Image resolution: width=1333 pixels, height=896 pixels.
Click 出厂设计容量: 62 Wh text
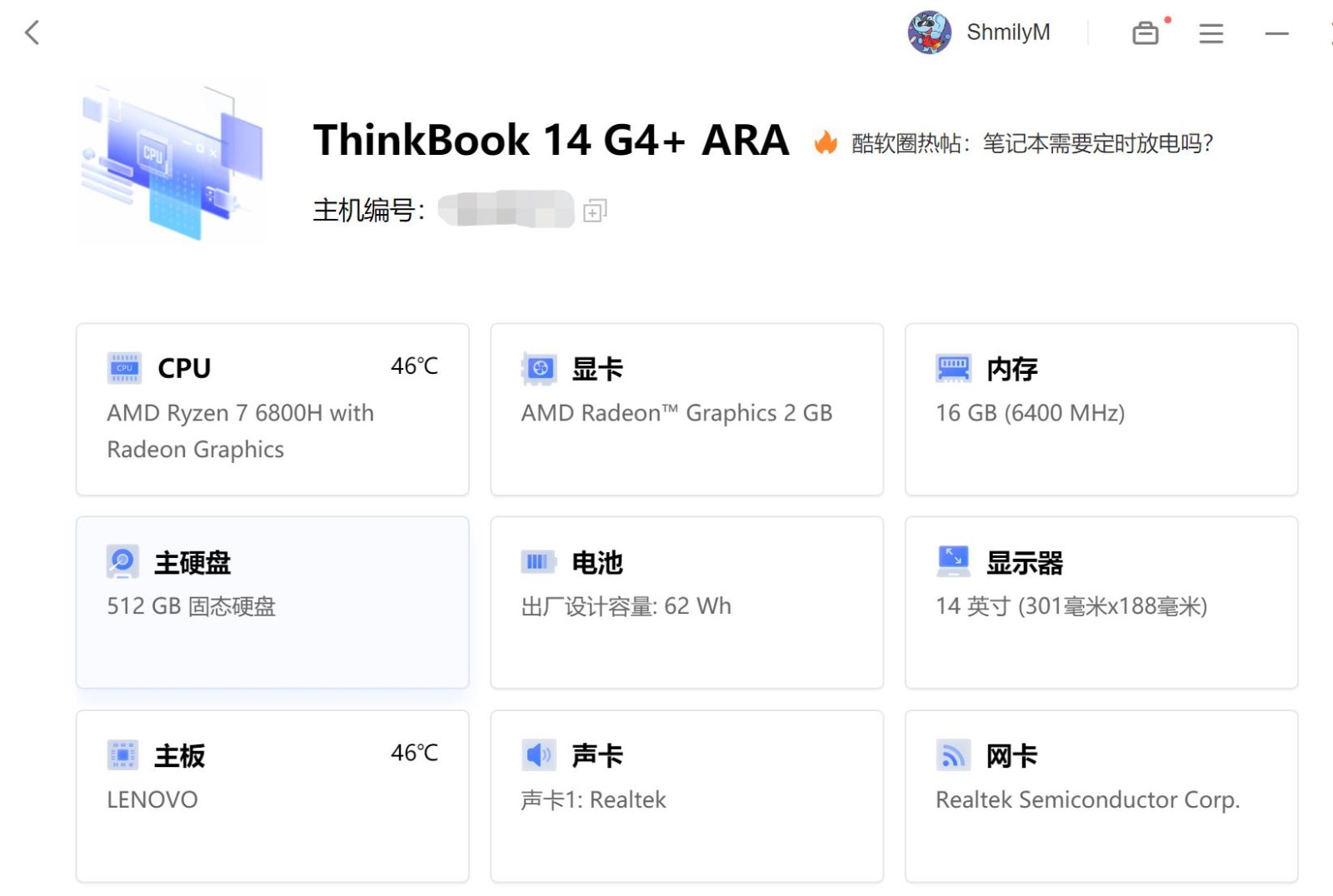point(627,606)
